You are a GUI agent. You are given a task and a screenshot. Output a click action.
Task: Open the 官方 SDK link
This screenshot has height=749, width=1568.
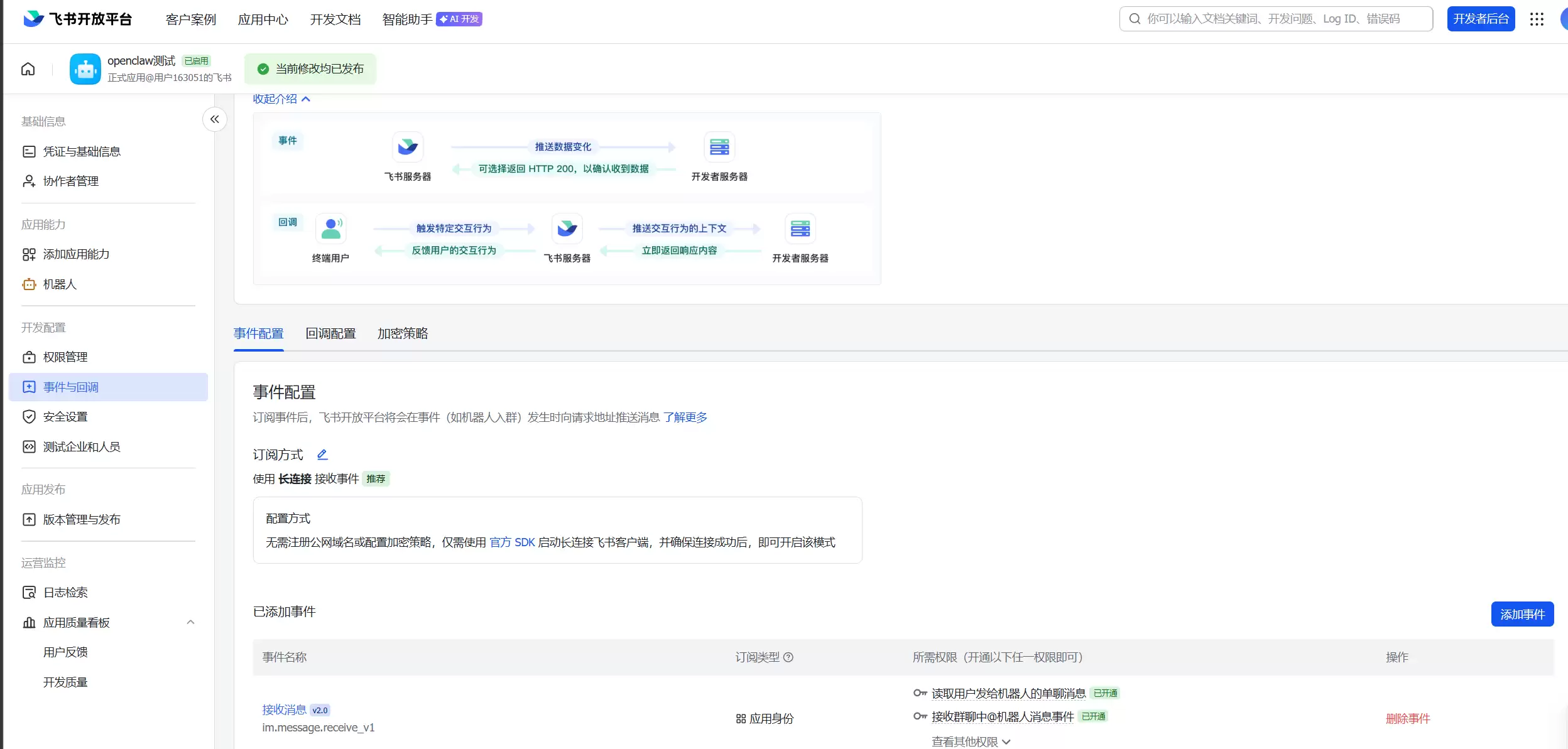tap(512, 542)
